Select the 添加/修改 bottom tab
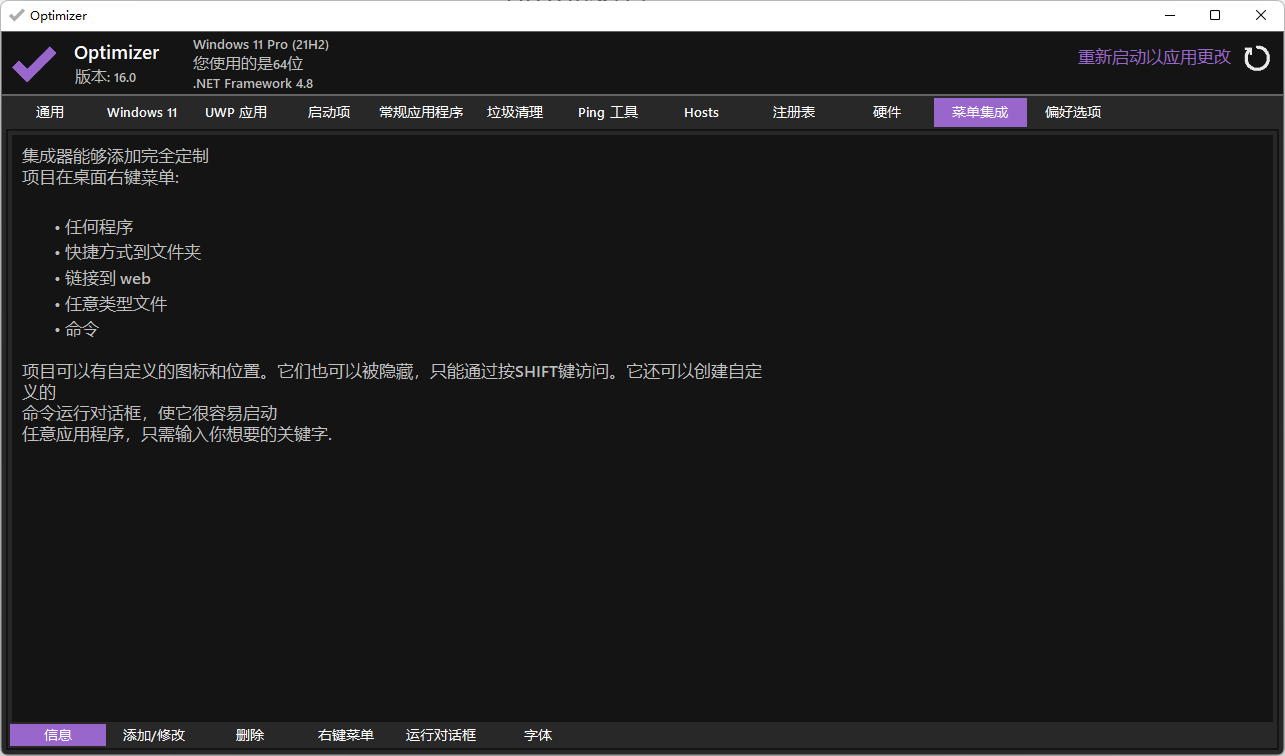This screenshot has height=756, width=1285. (154, 735)
